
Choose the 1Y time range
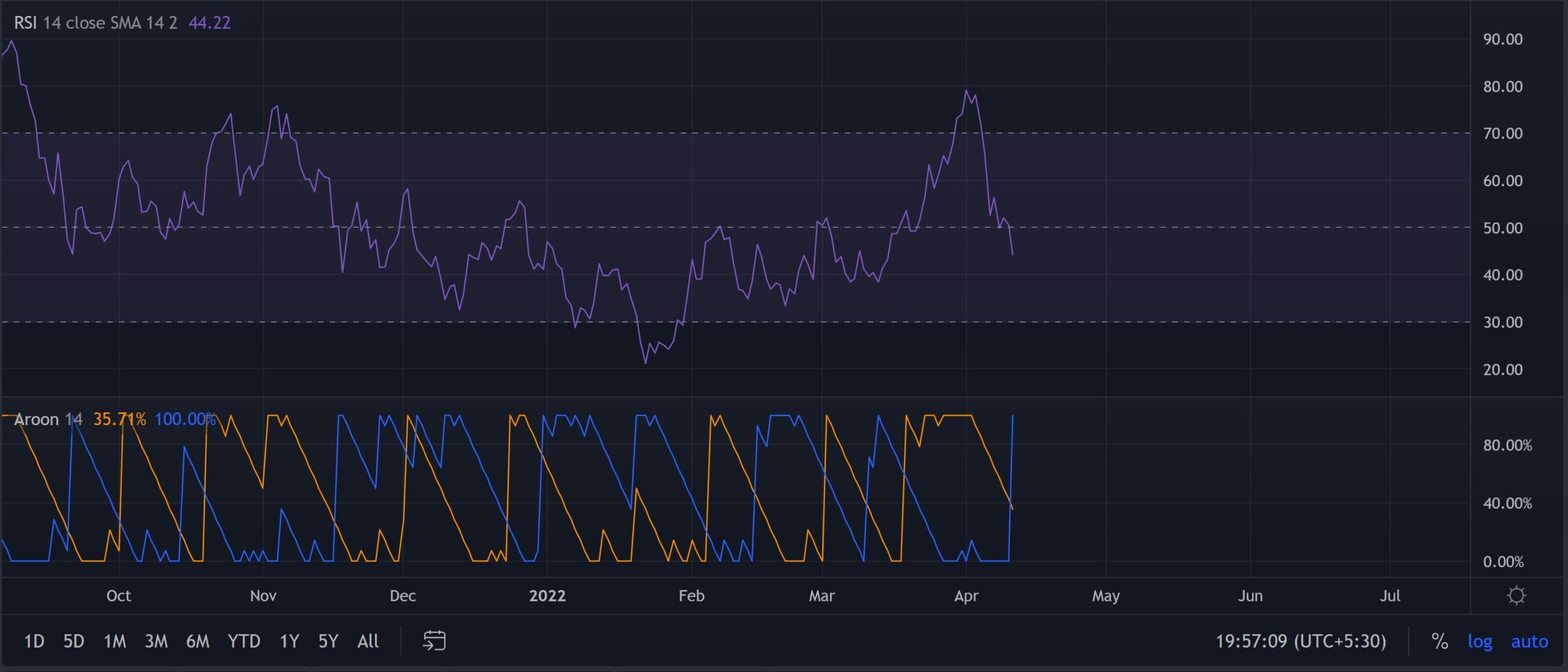click(x=289, y=641)
